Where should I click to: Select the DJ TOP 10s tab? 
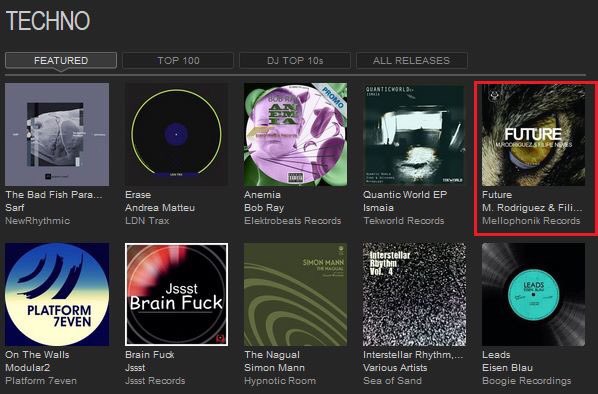295,60
